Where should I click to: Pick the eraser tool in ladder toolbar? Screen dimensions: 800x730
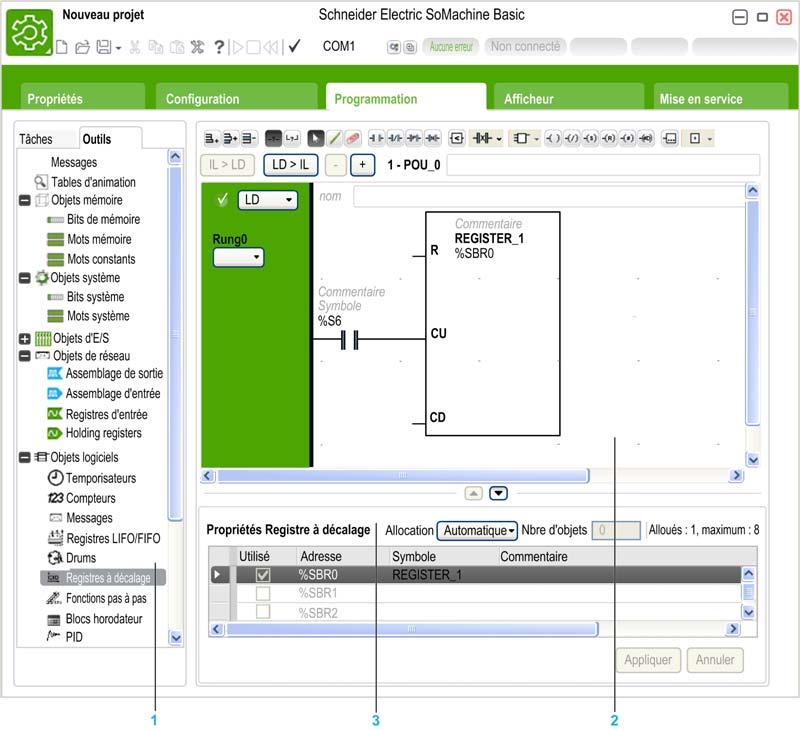[x=352, y=138]
